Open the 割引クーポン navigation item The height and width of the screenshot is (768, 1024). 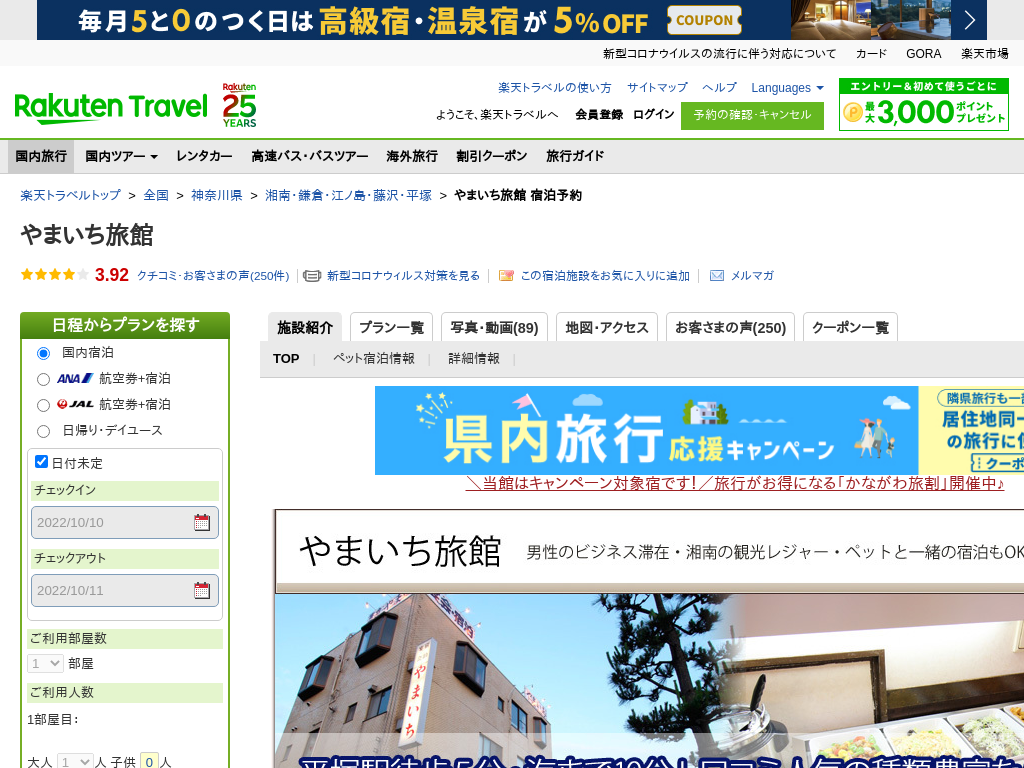492,156
